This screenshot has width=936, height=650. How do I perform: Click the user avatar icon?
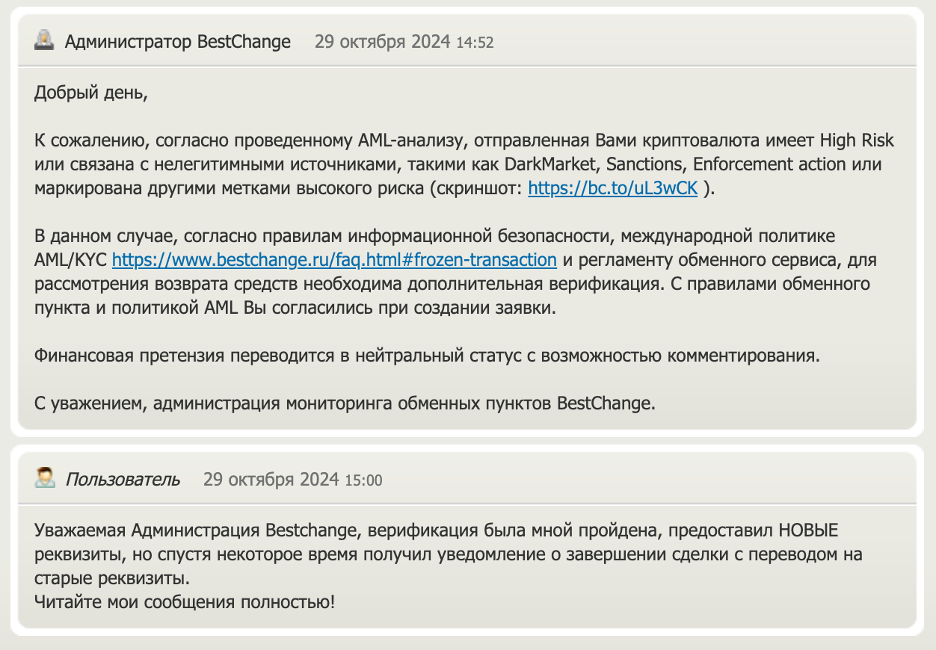(45, 478)
